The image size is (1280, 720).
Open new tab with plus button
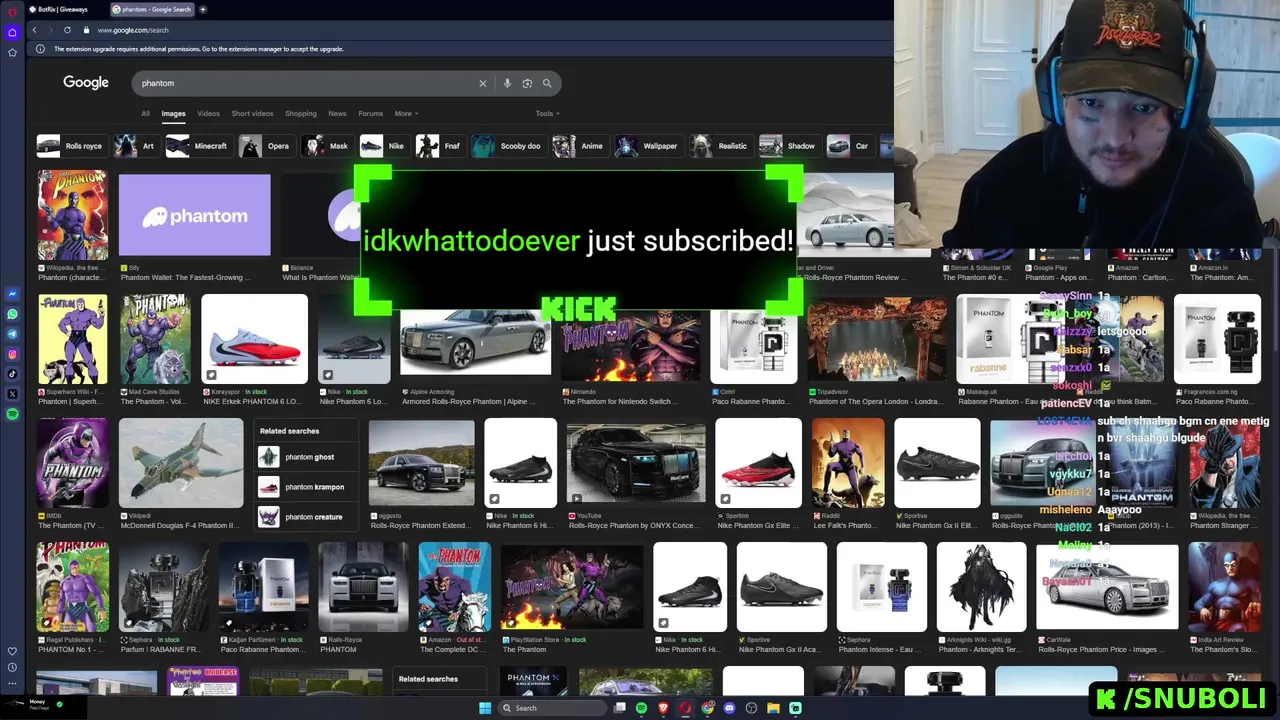point(203,9)
